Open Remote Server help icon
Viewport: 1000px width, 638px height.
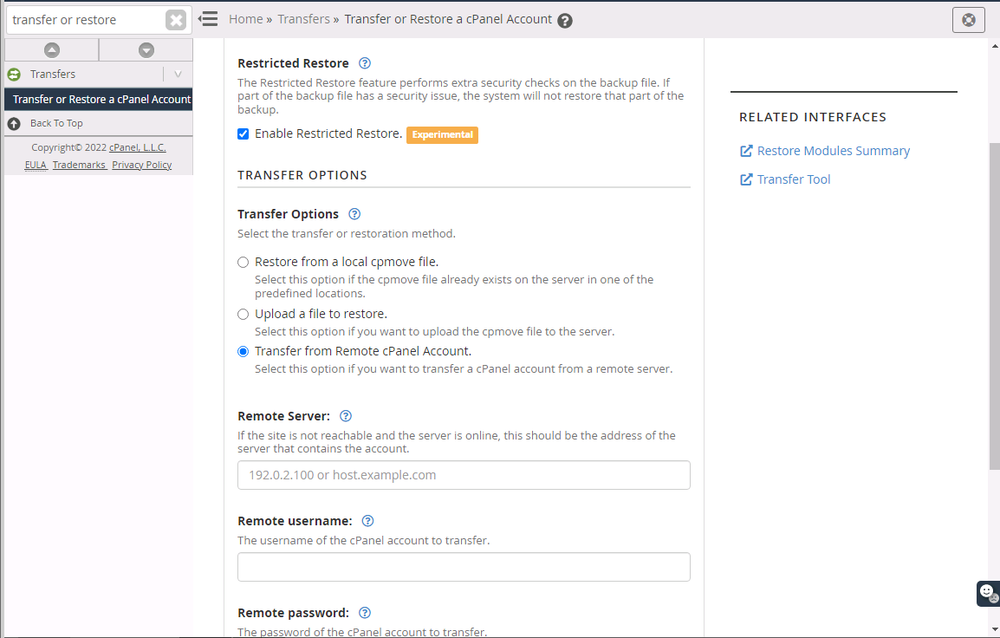[x=346, y=416]
